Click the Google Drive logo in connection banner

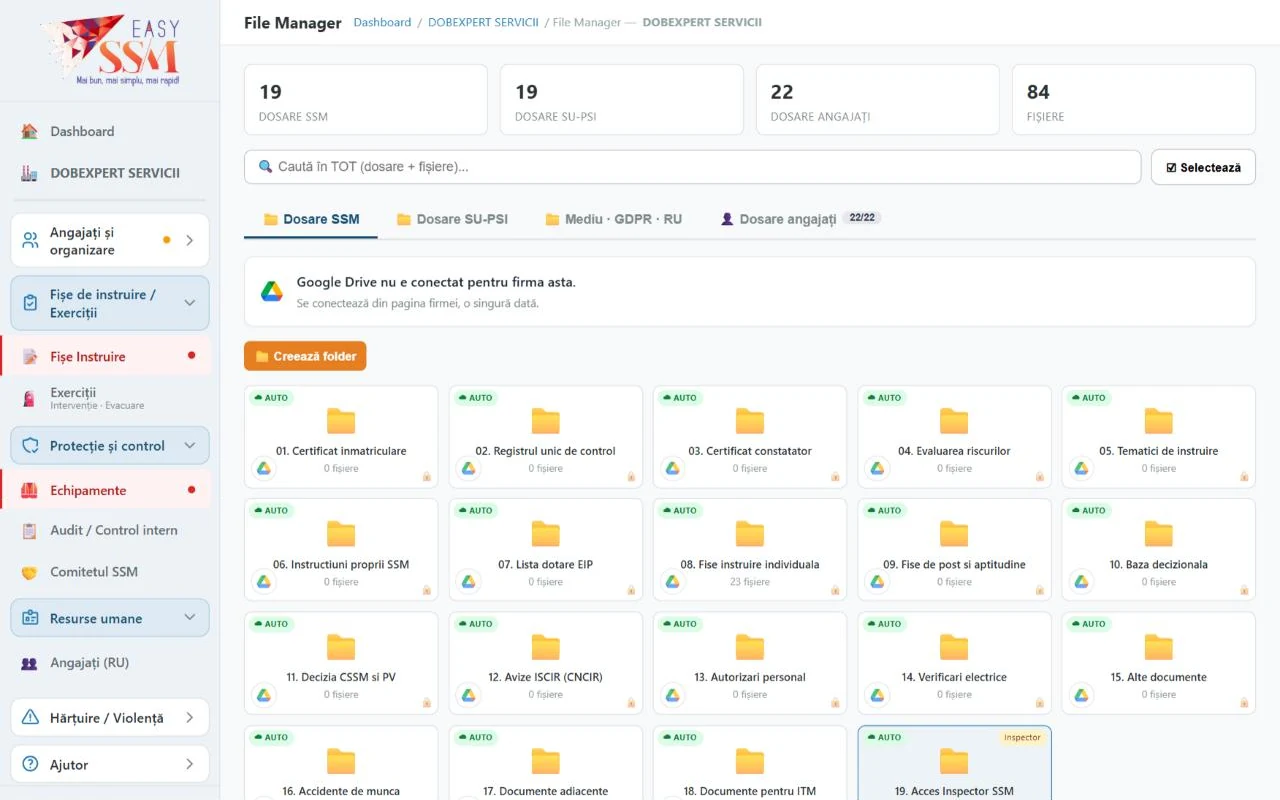tap(272, 291)
